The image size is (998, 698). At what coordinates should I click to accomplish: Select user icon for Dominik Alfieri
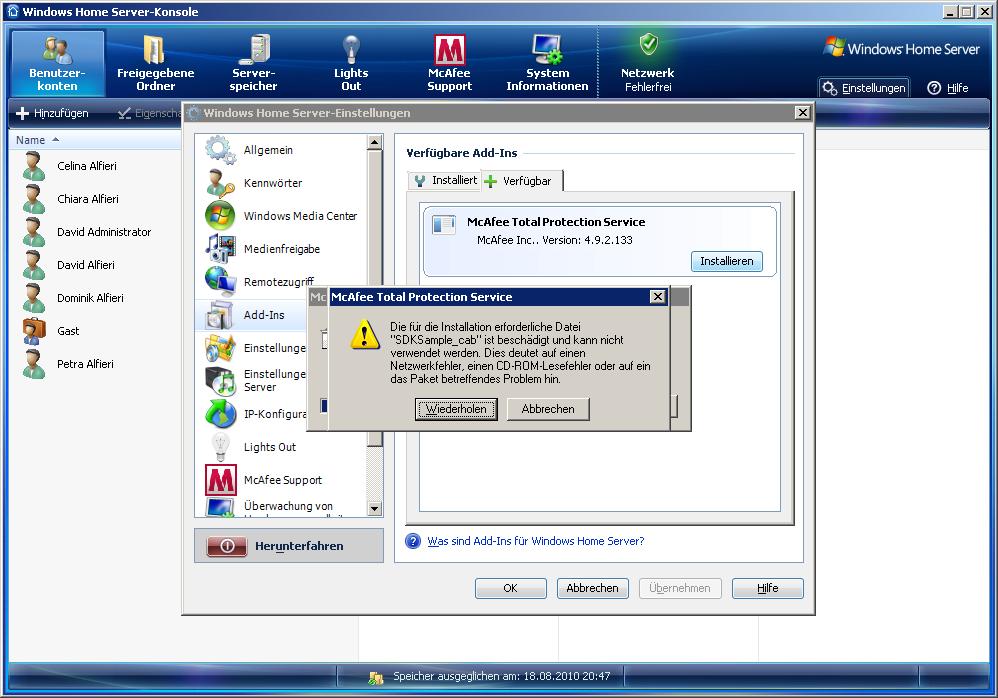(34, 298)
